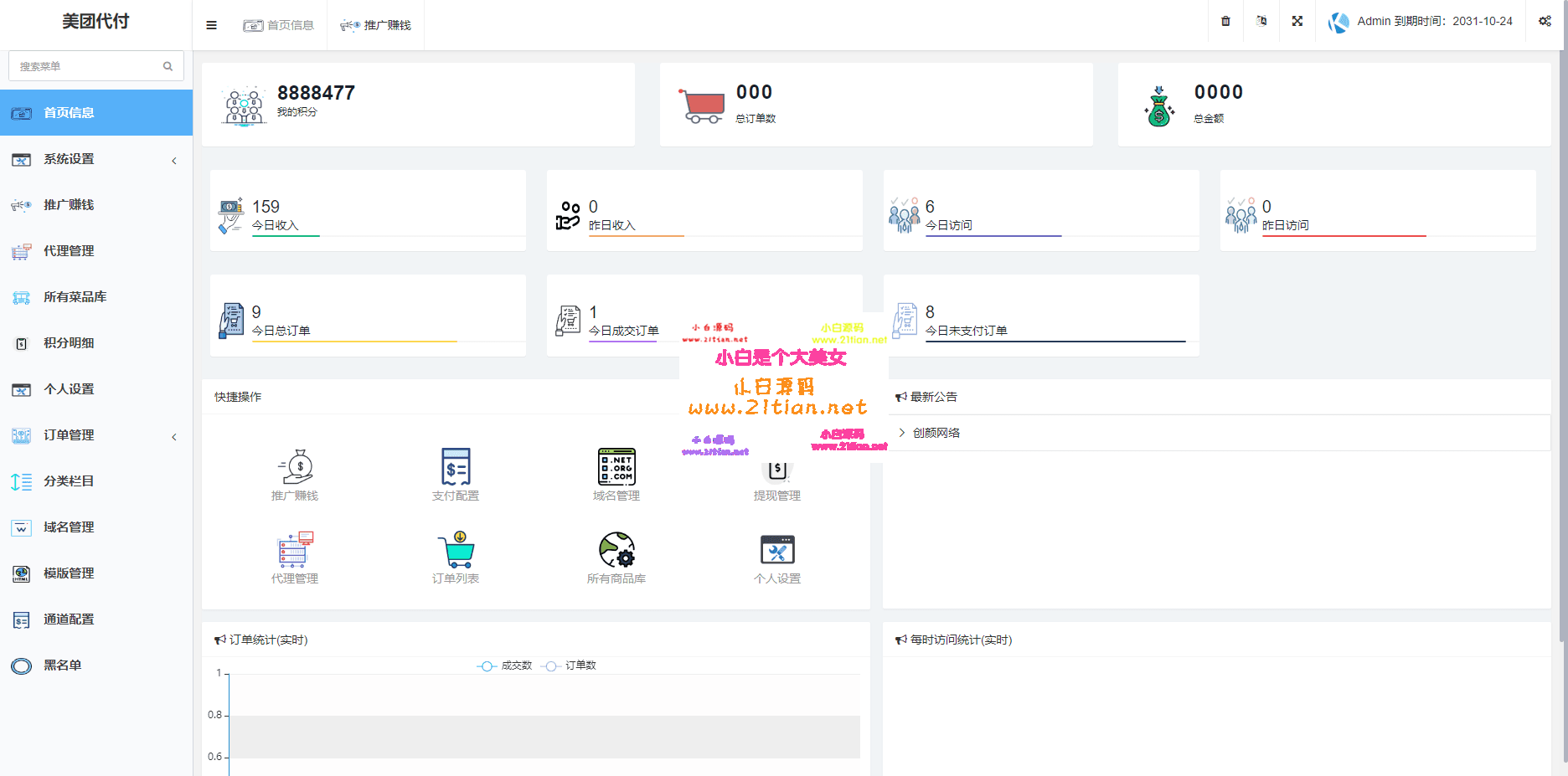Toggle fullscreen with the expand icon
The image size is (1568, 776).
pyautogui.click(x=1297, y=22)
